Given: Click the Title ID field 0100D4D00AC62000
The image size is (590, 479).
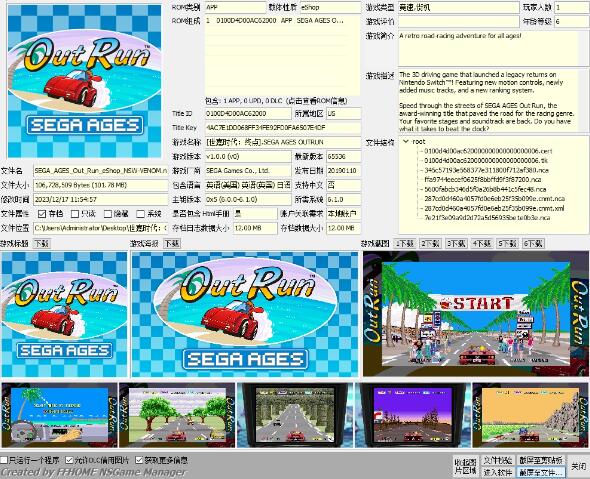Looking at the screenshot, I should coord(248,113).
